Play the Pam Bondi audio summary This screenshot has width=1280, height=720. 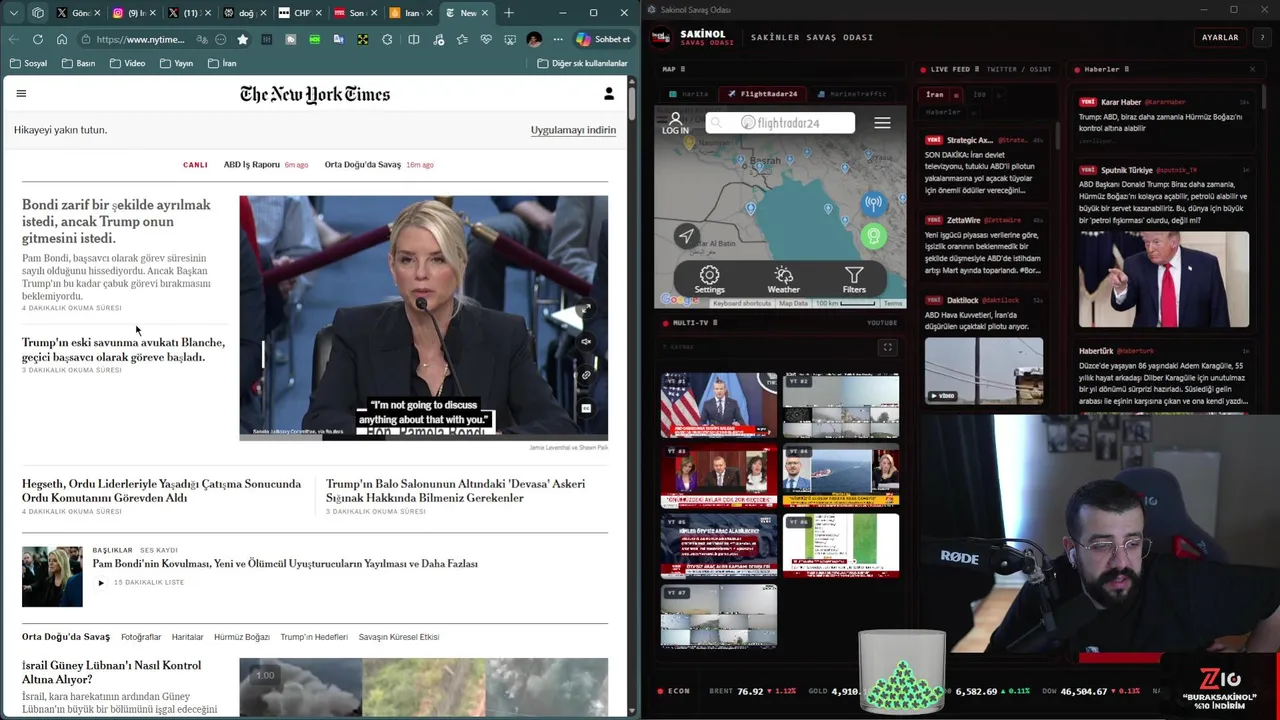pyautogui.click(x=100, y=582)
